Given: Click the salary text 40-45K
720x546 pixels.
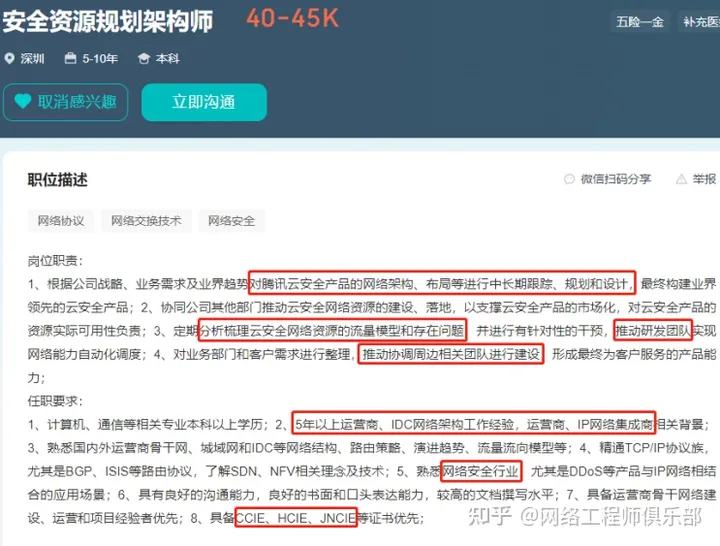Looking at the screenshot, I should (292, 19).
